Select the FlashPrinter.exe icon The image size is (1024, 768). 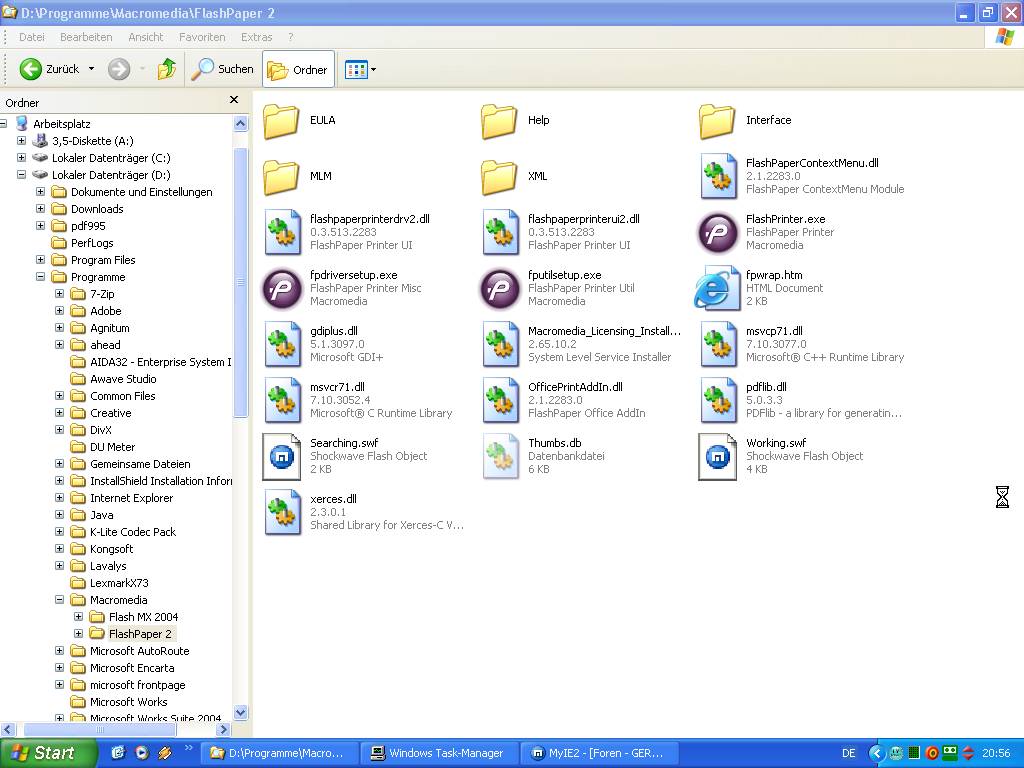(718, 233)
